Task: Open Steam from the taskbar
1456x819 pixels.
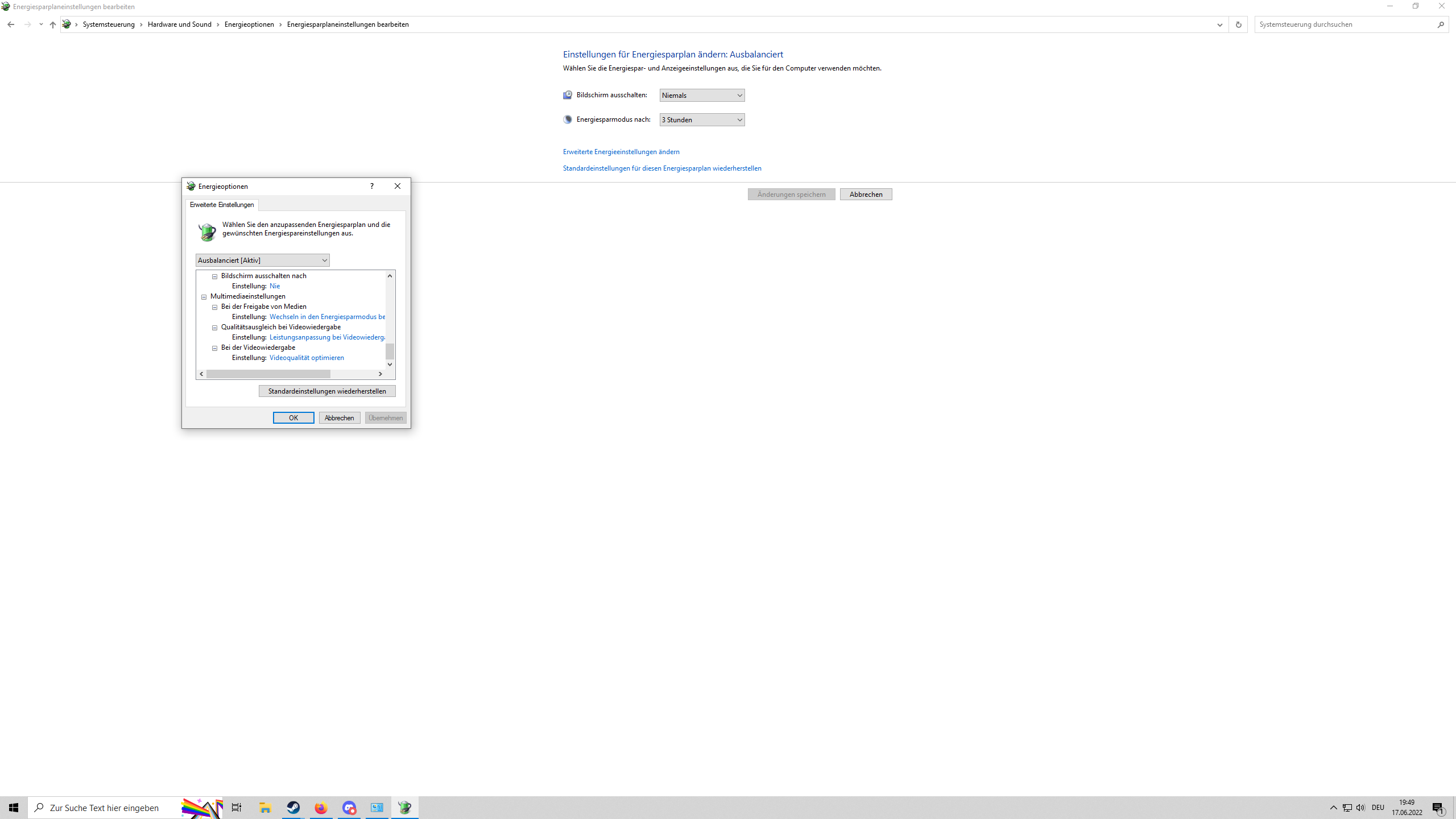Action: [x=293, y=808]
